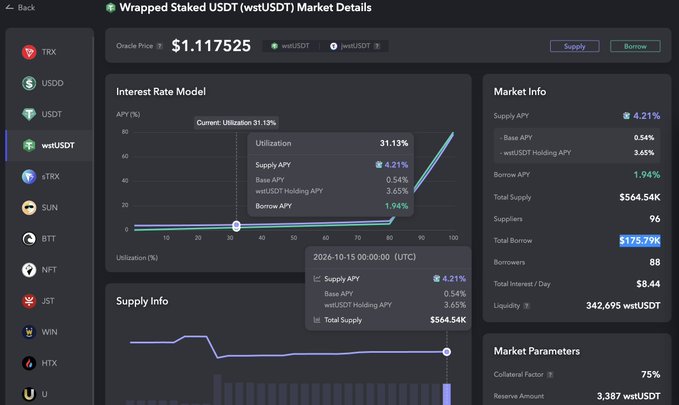Image resolution: width=679 pixels, height=405 pixels.
Task: Click current utilization marker on interest rate chart
Action: point(236,226)
